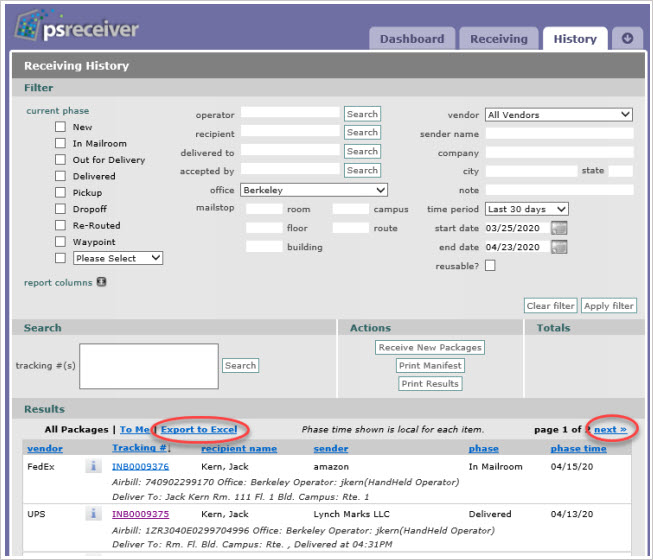Click the city input field
653x560 pixels.
531,171
